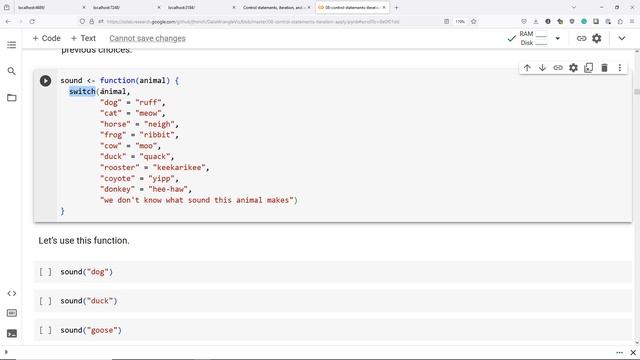Viewport: 640px width, 360px height.
Task: Move the cell up with arrow icon
Action: [527, 68]
